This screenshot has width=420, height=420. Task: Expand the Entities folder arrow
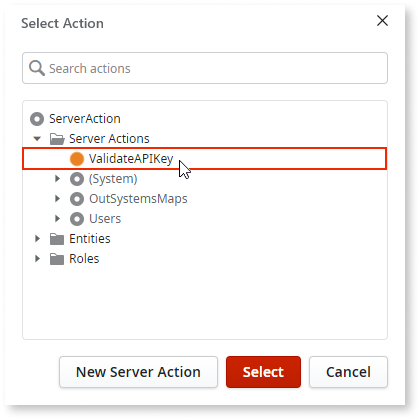click(x=37, y=239)
